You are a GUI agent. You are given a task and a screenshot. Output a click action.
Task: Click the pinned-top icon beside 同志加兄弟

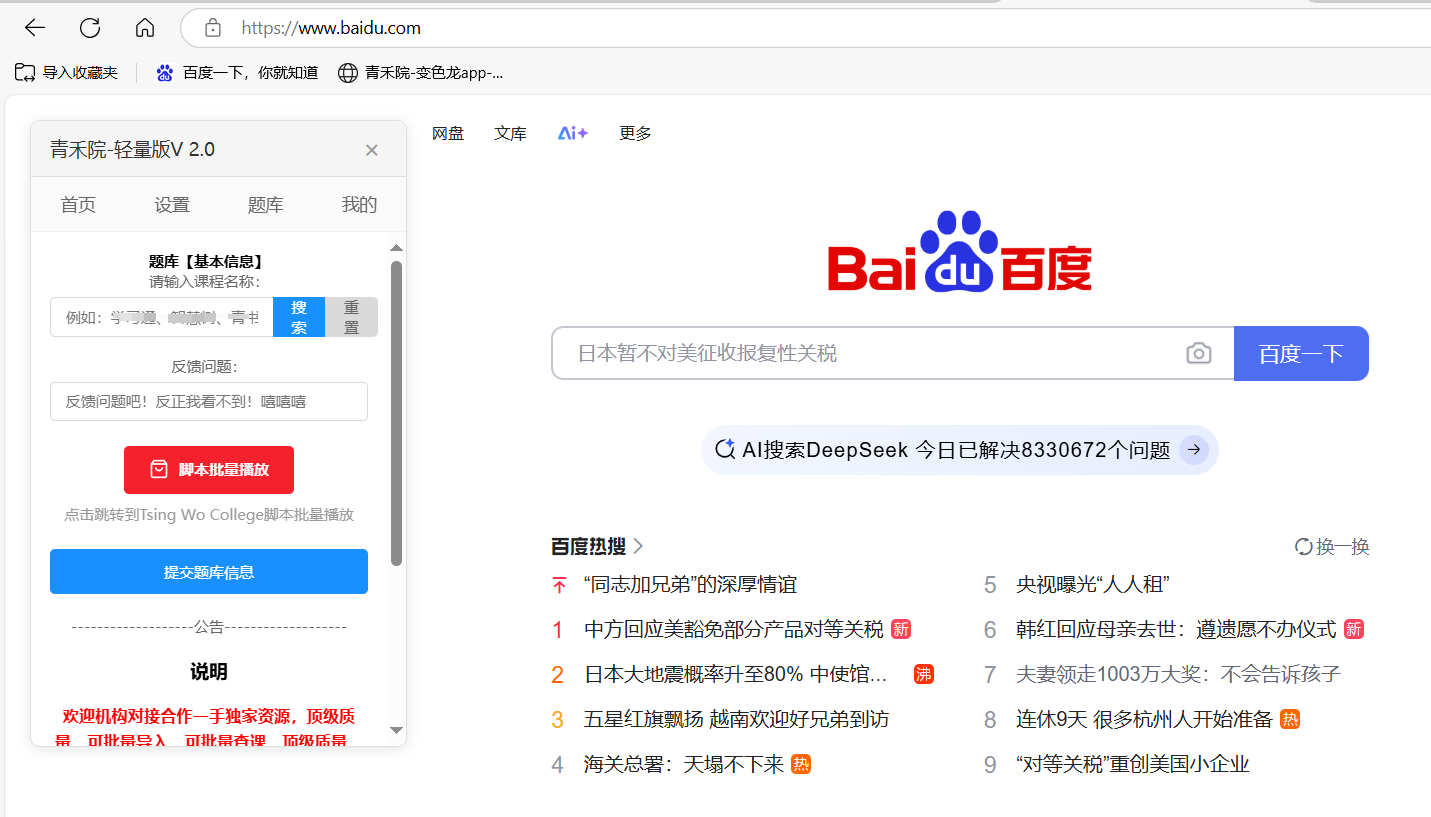pos(559,585)
